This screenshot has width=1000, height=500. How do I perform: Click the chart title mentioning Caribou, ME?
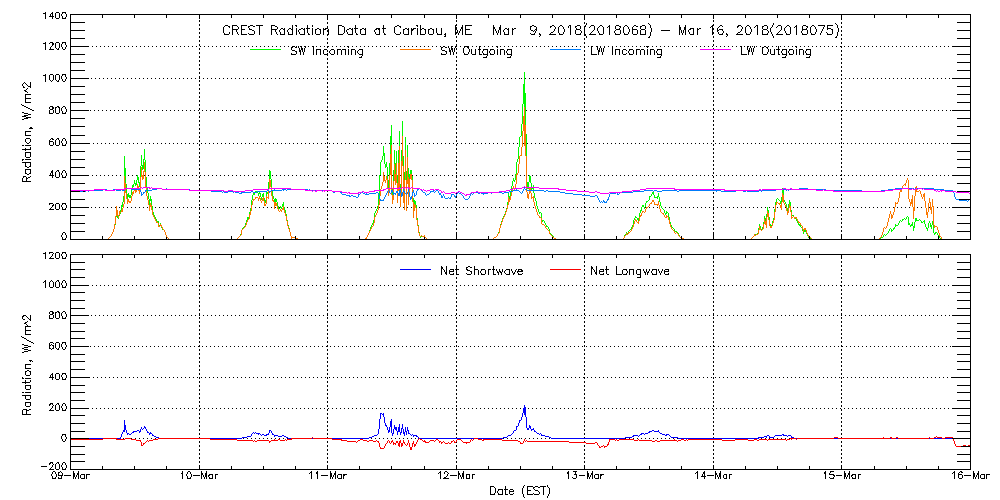pyautogui.click(x=530, y=31)
